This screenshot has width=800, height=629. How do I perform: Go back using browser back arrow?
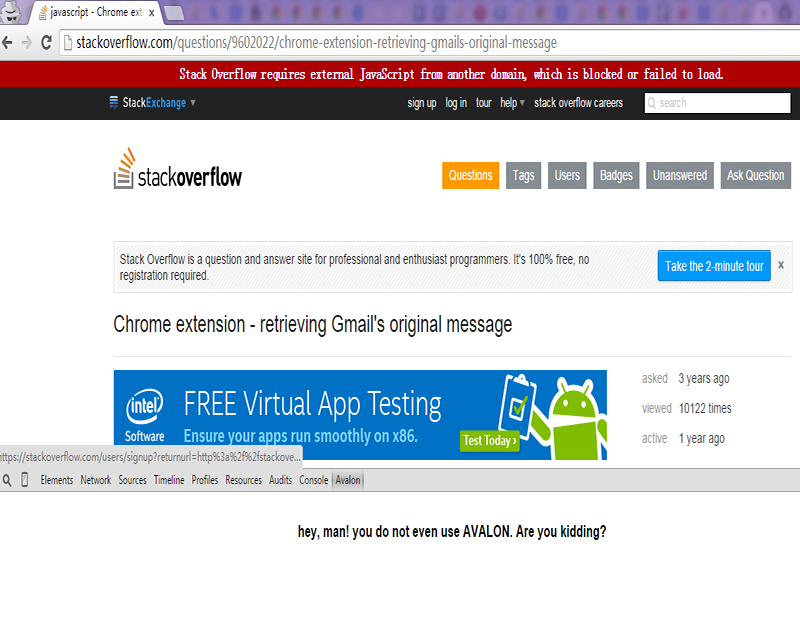click(7, 42)
